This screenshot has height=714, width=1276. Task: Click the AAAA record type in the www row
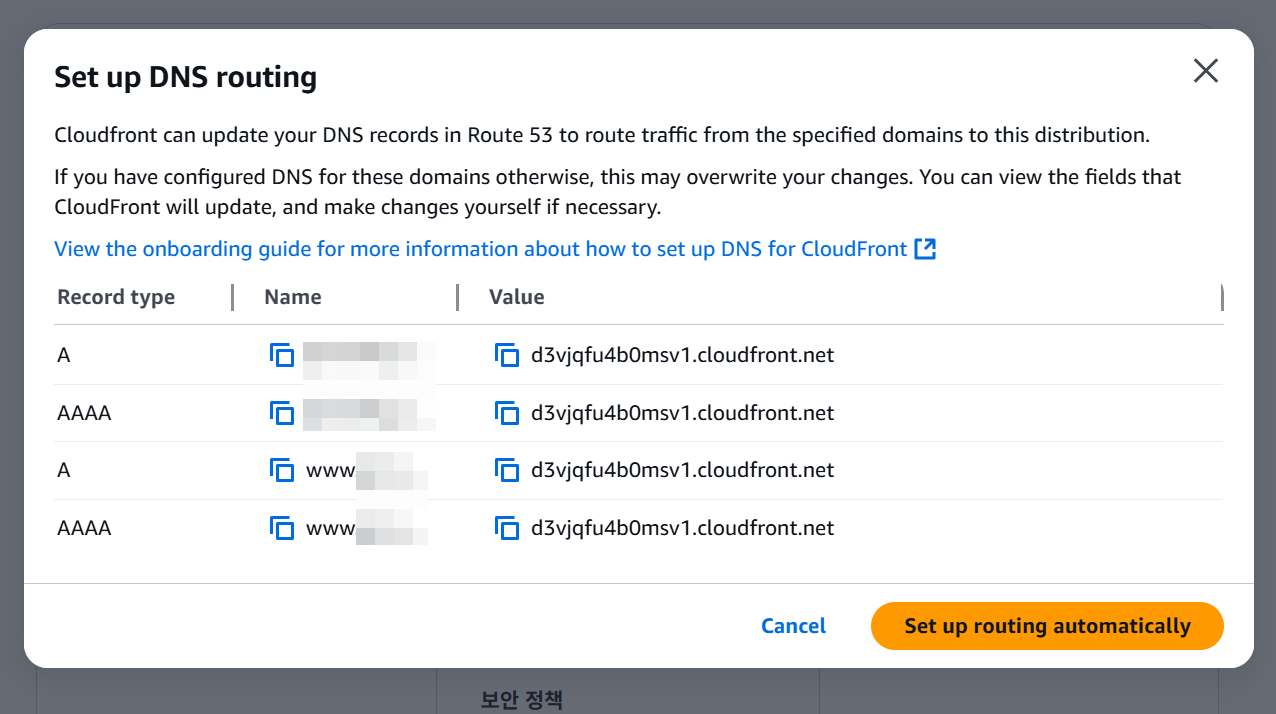pos(84,528)
